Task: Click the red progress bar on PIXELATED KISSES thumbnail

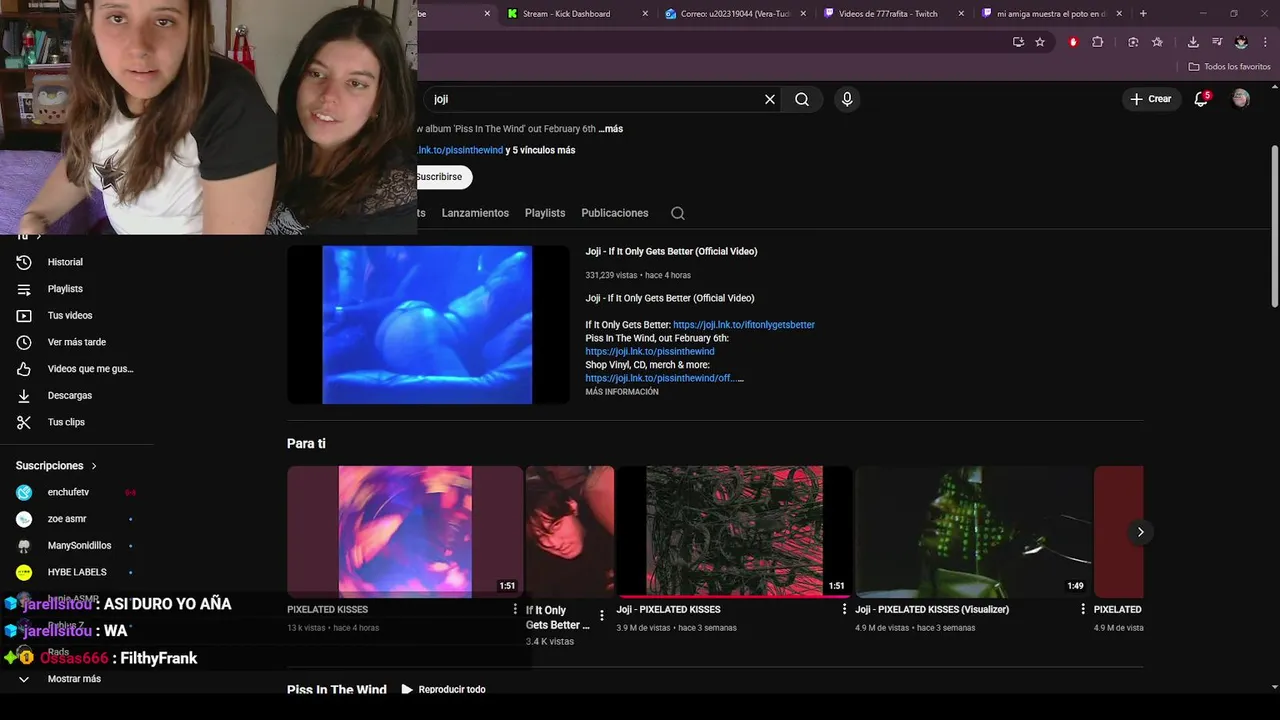Action: 734,597
